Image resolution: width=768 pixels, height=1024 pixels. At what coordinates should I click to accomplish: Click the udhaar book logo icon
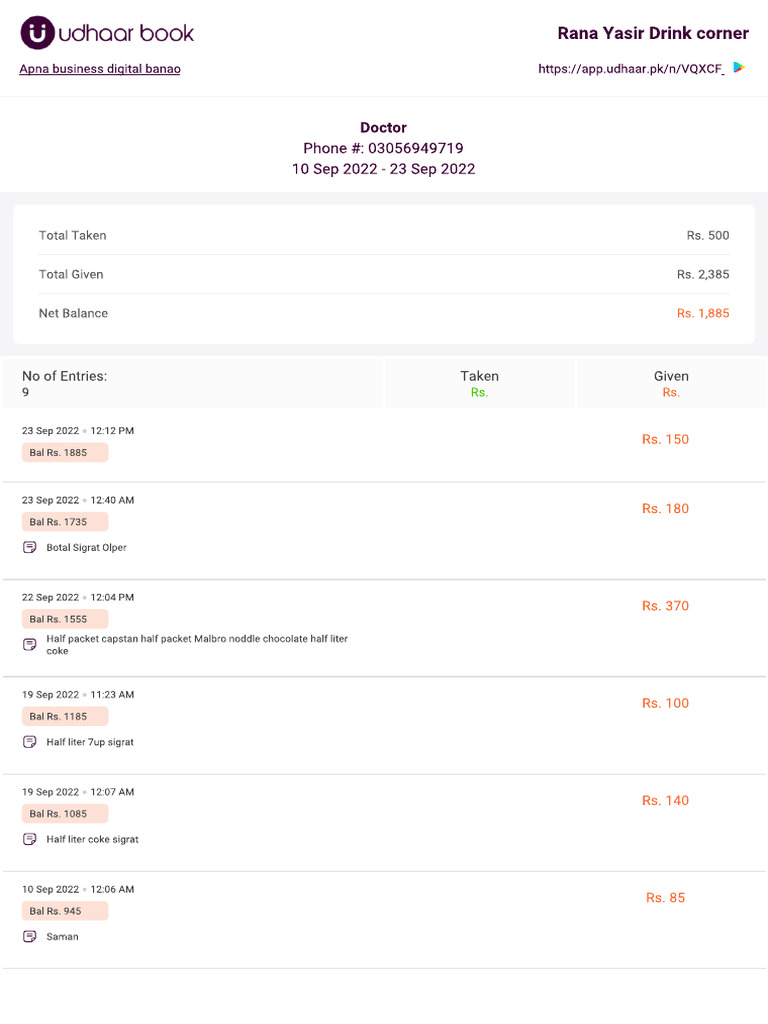(x=38, y=33)
